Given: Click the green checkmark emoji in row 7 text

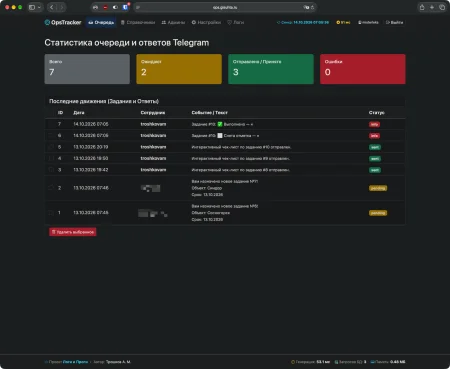Looking at the screenshot, I should [220, 124].
